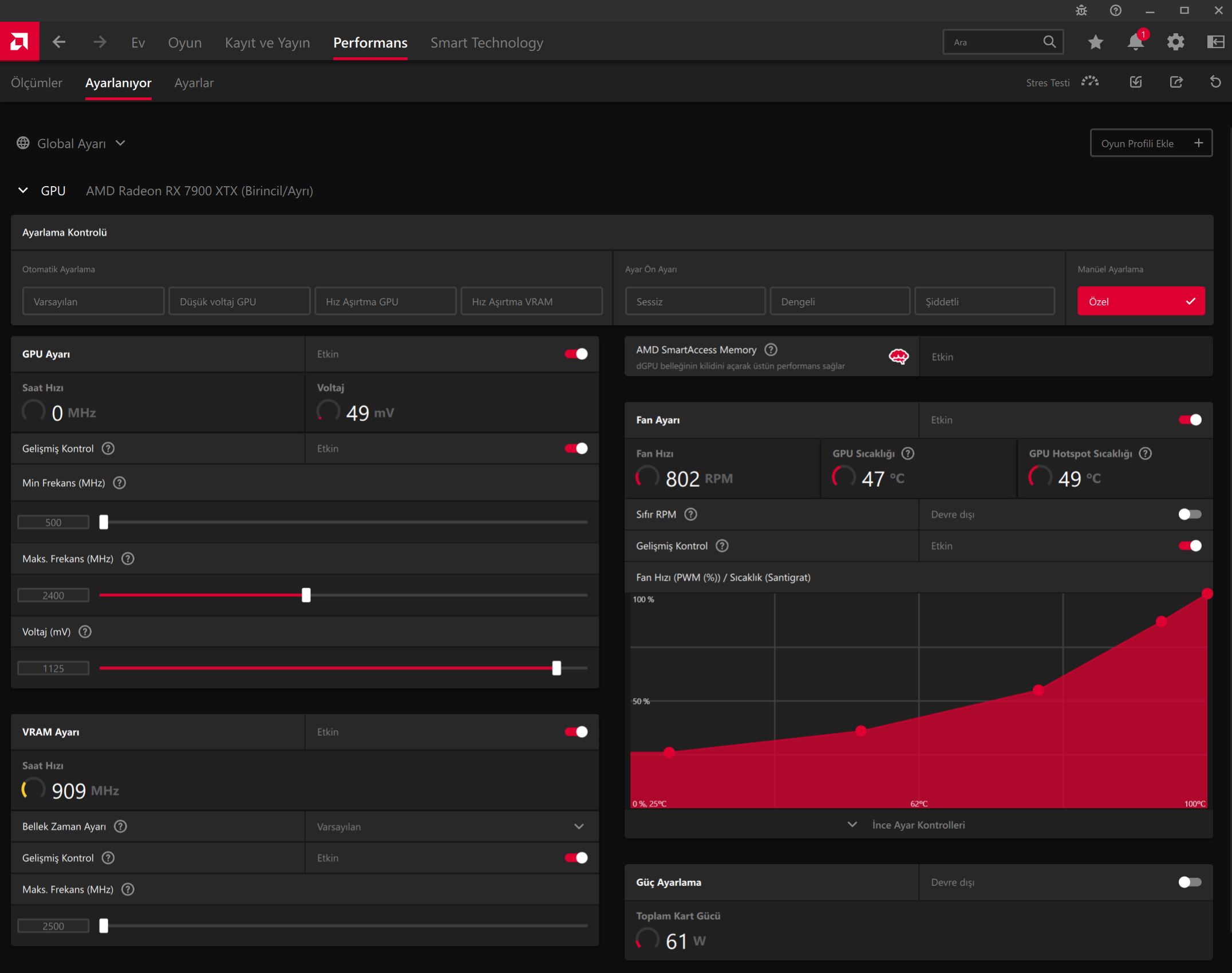
Task: Toggle VRAM Gelişmiş Kontrol switch
Action: coord(576,858)
